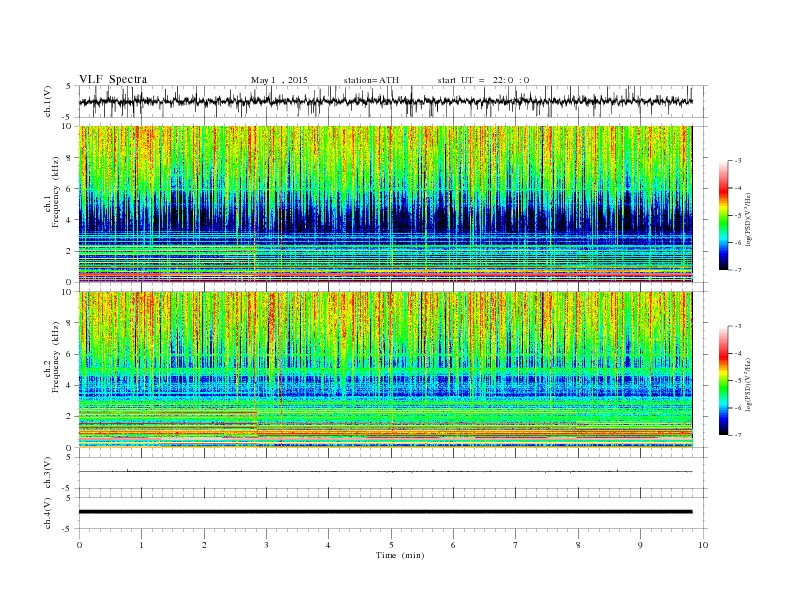
Task: Click time axis tick label "8"
Action: pyautogui.click(x=578, y=545)
